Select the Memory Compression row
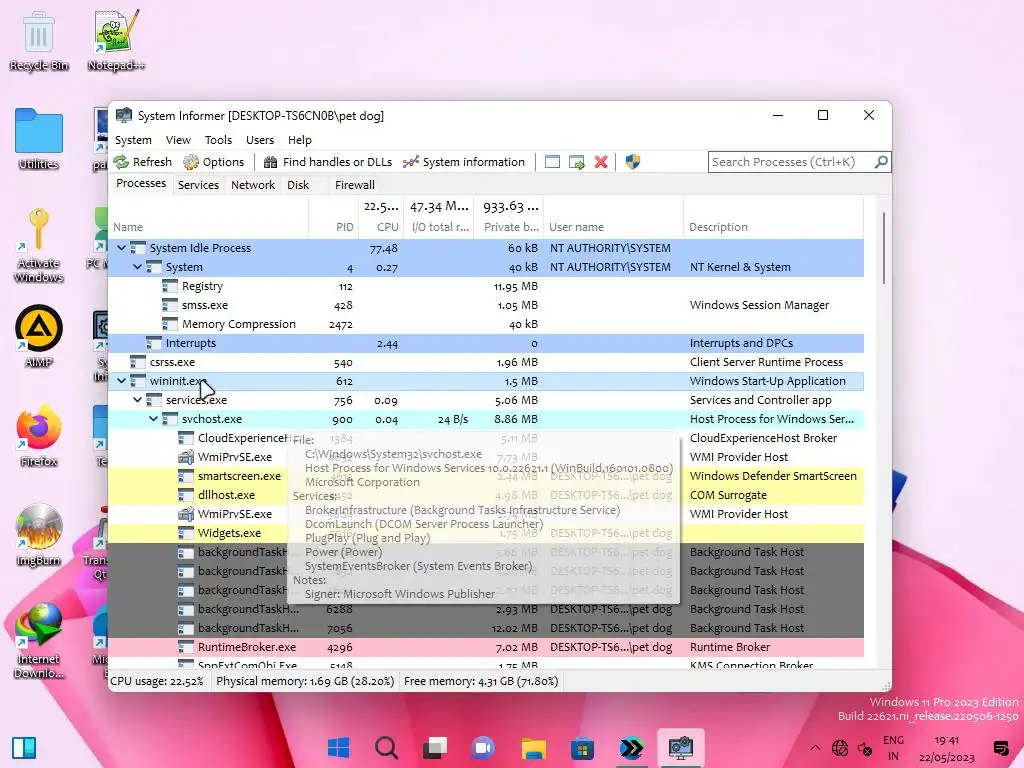Image resolution: width=1024 pixels, height=768 pixels. tap(486, 324)
